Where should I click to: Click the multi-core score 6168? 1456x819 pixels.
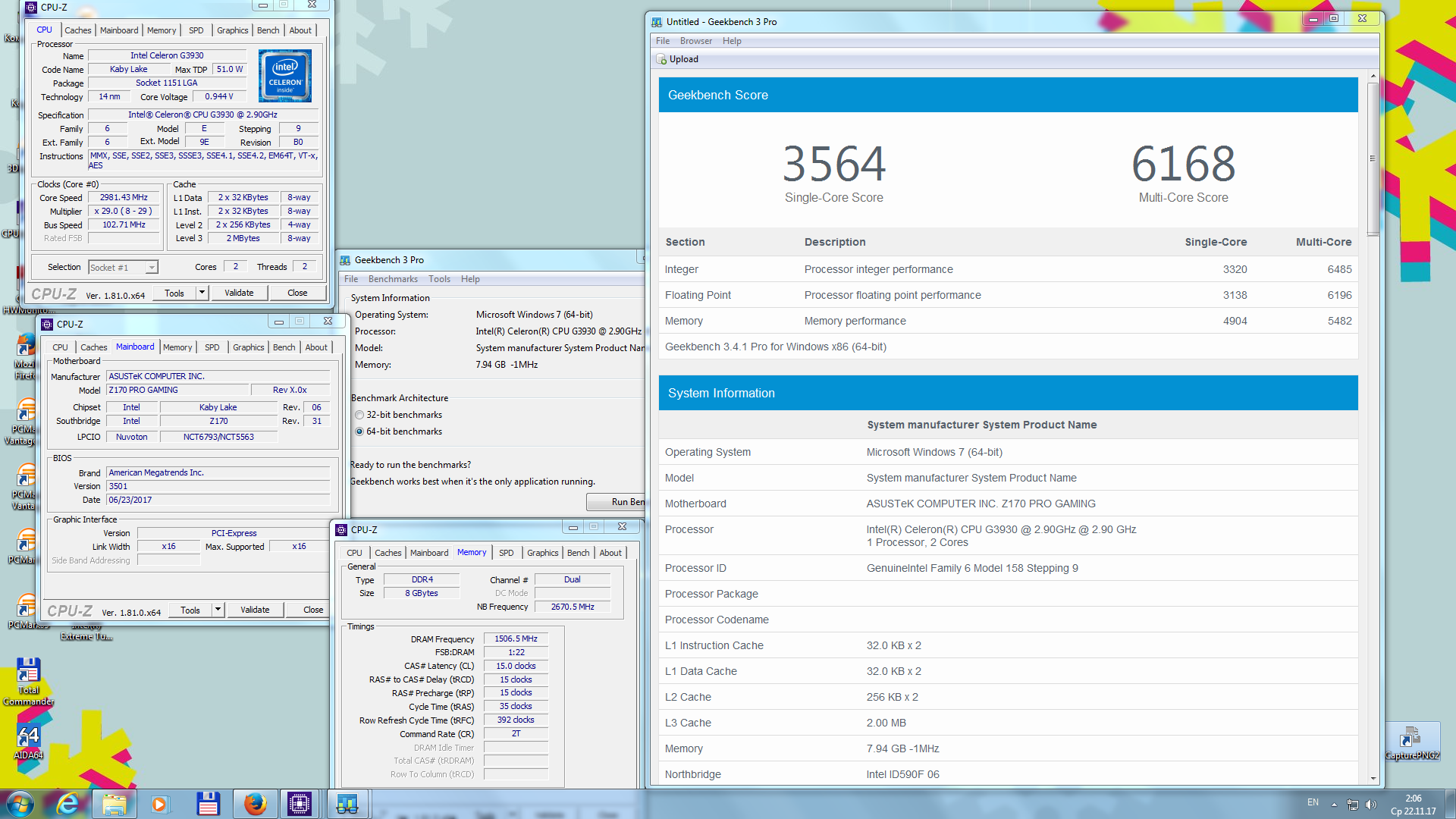pos(1183,164)
